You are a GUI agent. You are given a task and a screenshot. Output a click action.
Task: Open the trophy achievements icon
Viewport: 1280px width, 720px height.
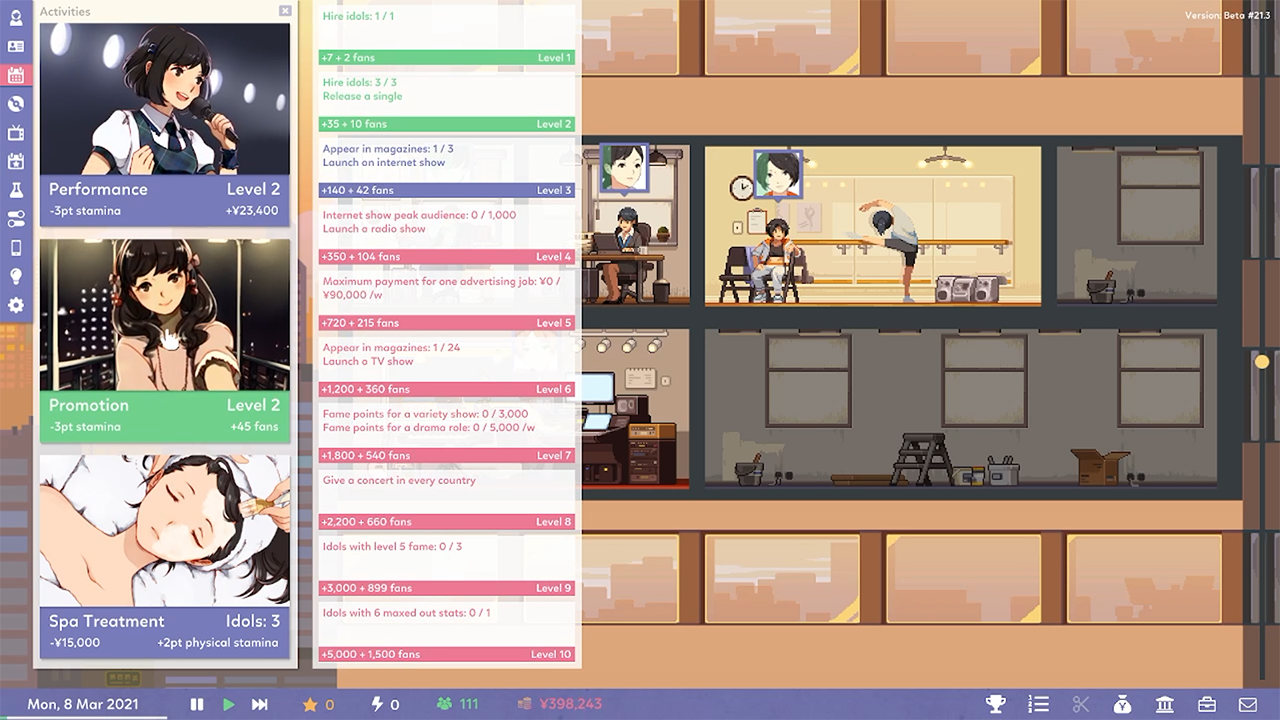[995, 704]
